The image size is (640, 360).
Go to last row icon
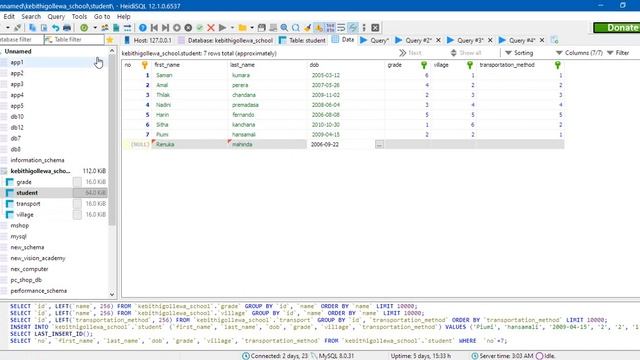click(165, 28)
